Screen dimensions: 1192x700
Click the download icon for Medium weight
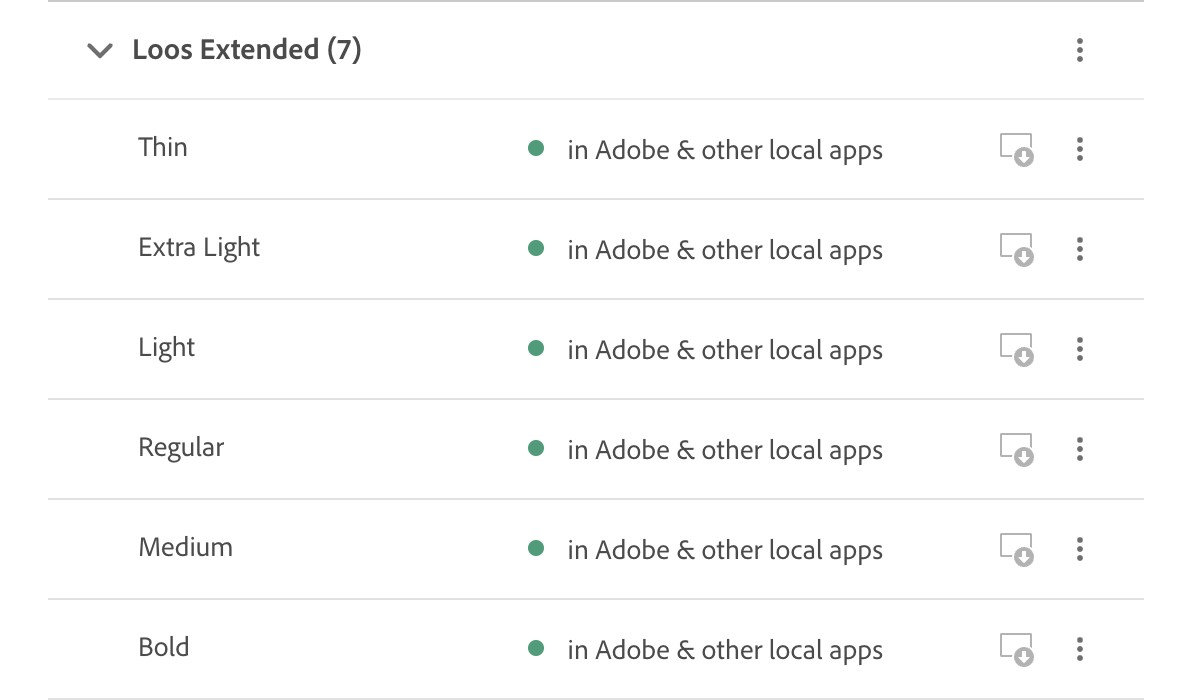1014,550
